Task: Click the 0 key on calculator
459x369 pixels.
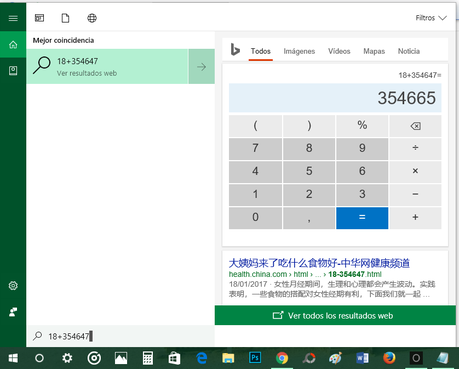Action: pos(255,218)
